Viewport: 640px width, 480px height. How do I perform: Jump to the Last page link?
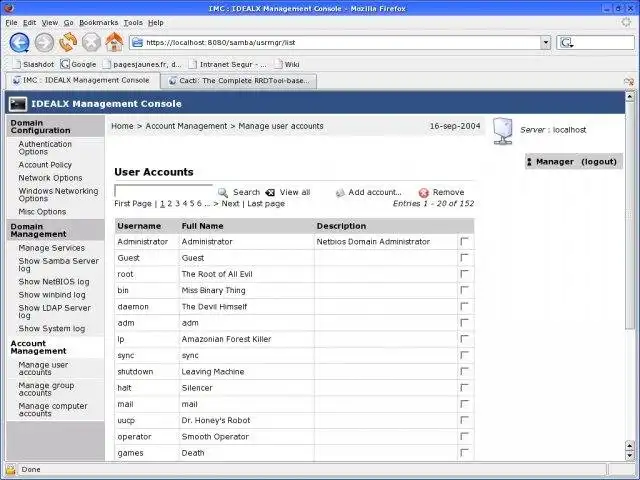point(266,203)
